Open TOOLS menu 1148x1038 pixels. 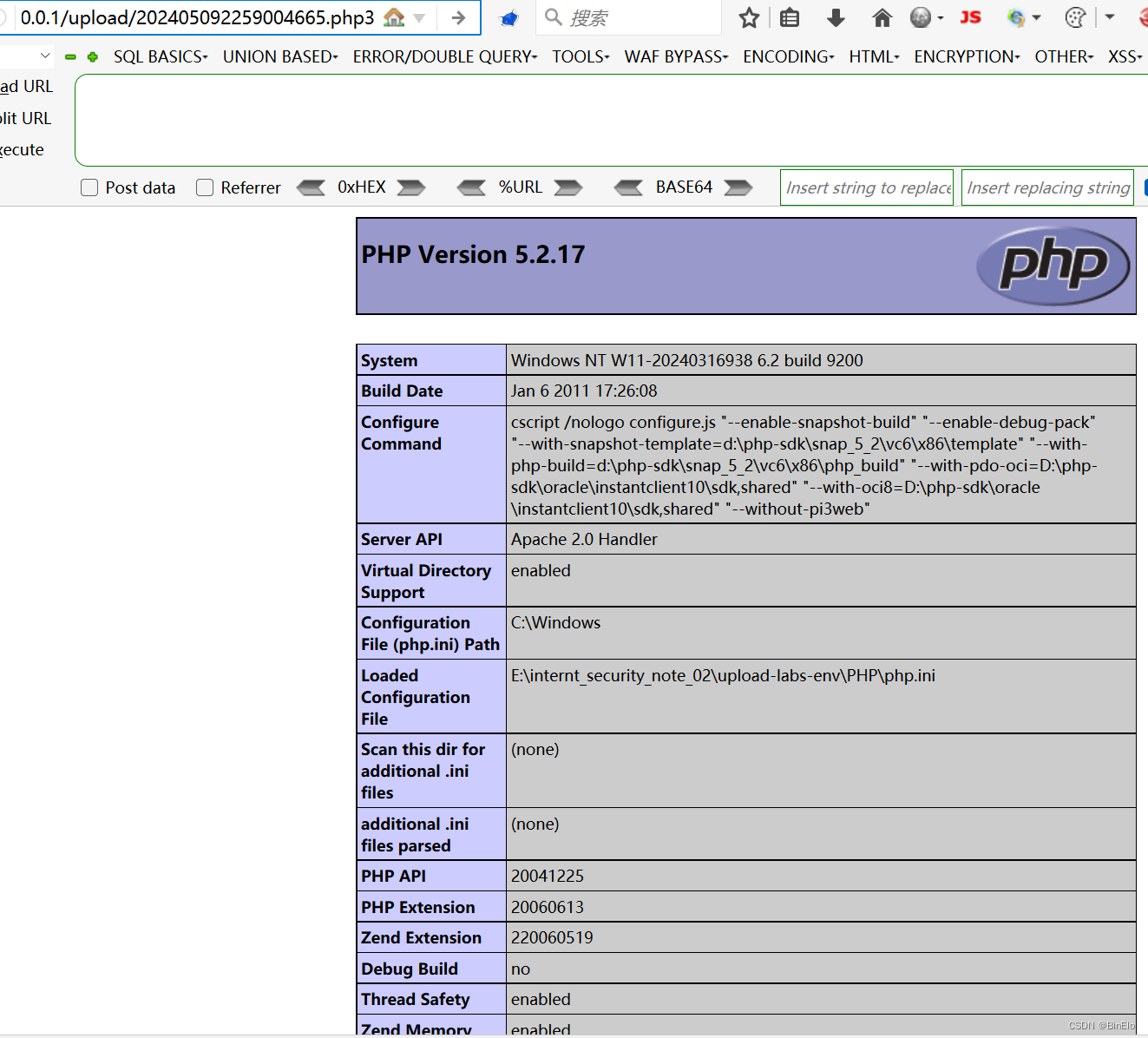coord(581,56)
